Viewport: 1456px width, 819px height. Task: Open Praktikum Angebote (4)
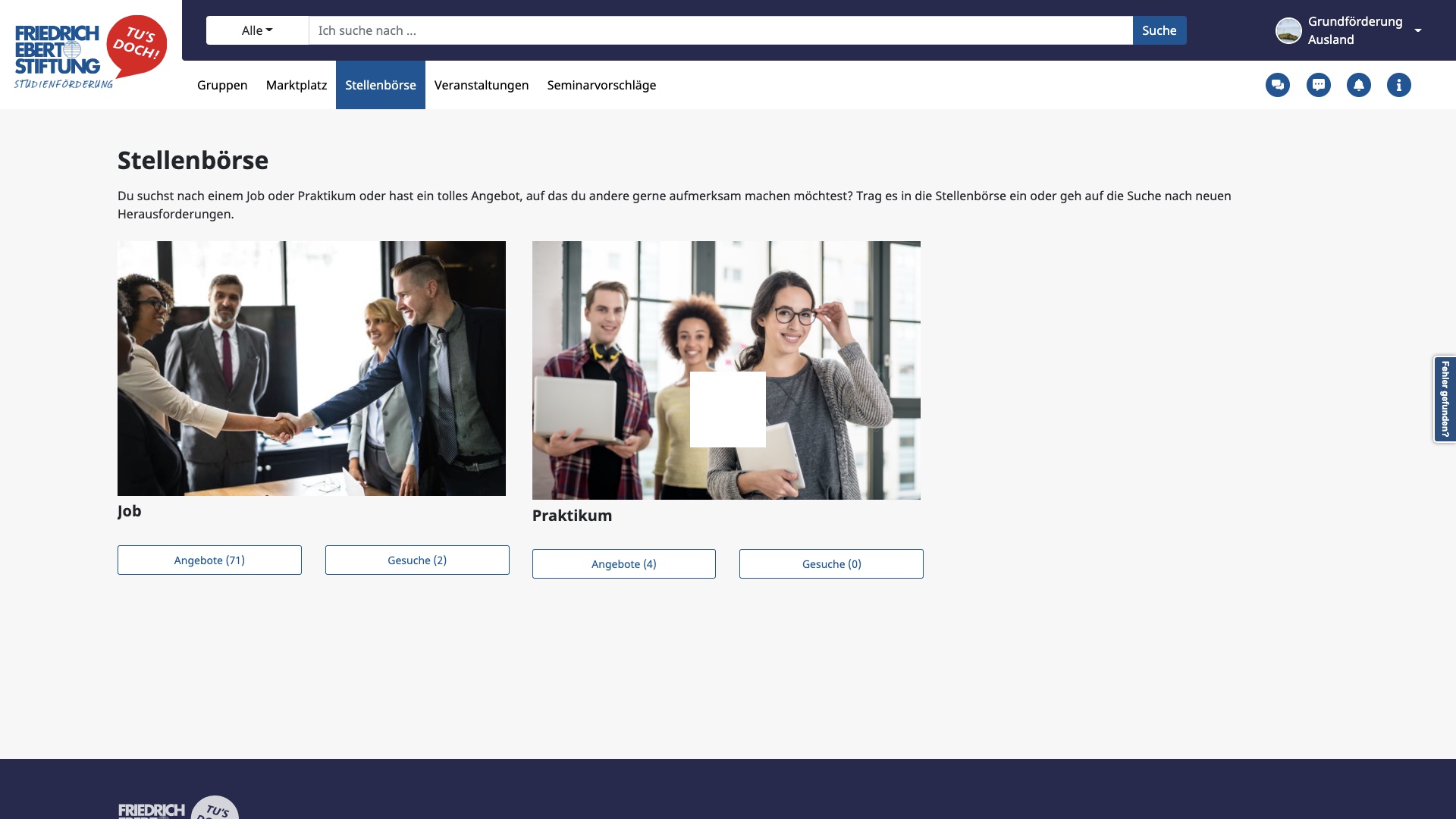pos(624,563)
